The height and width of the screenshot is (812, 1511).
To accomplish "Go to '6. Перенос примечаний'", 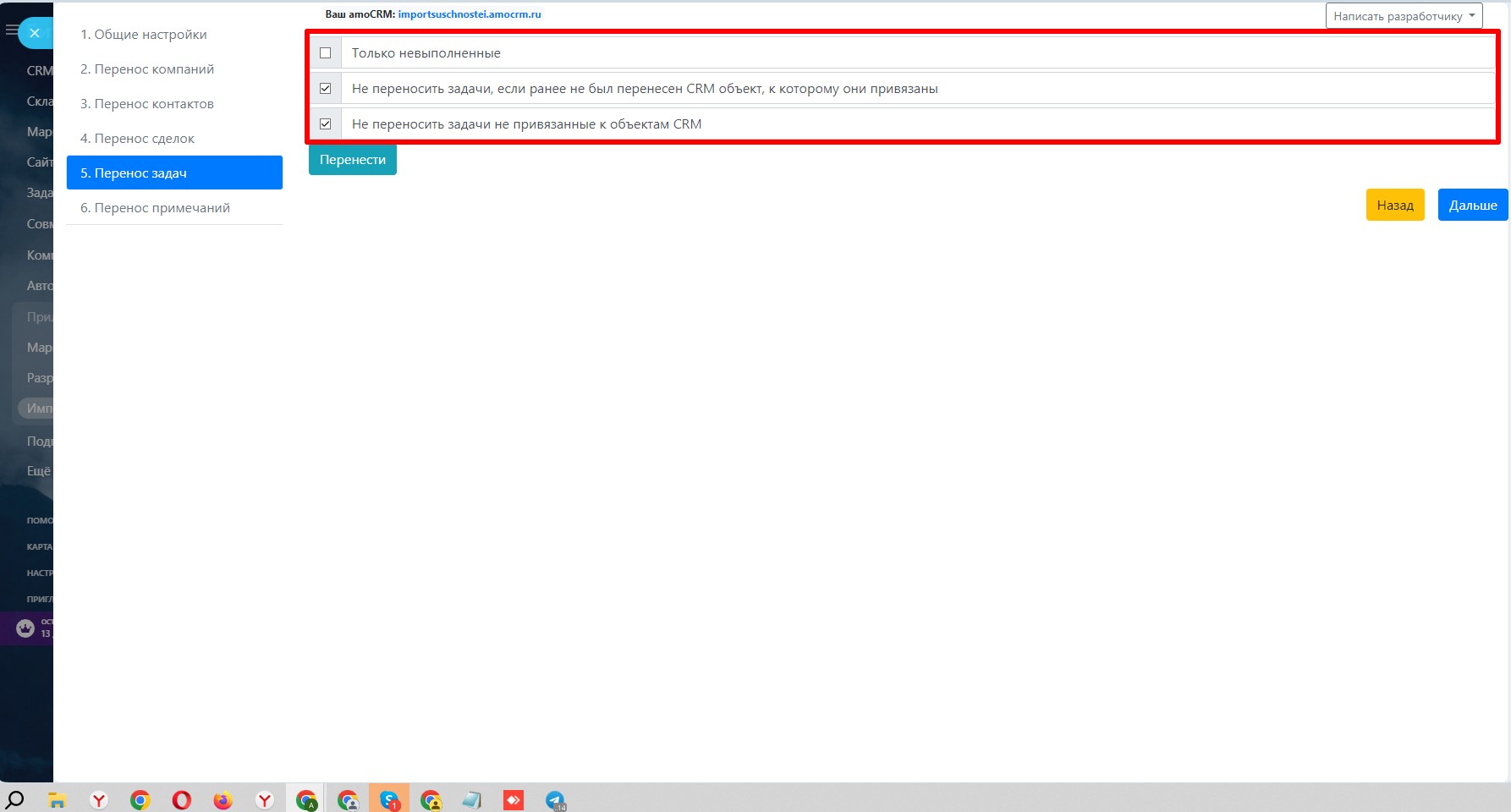I will point(174,208).
